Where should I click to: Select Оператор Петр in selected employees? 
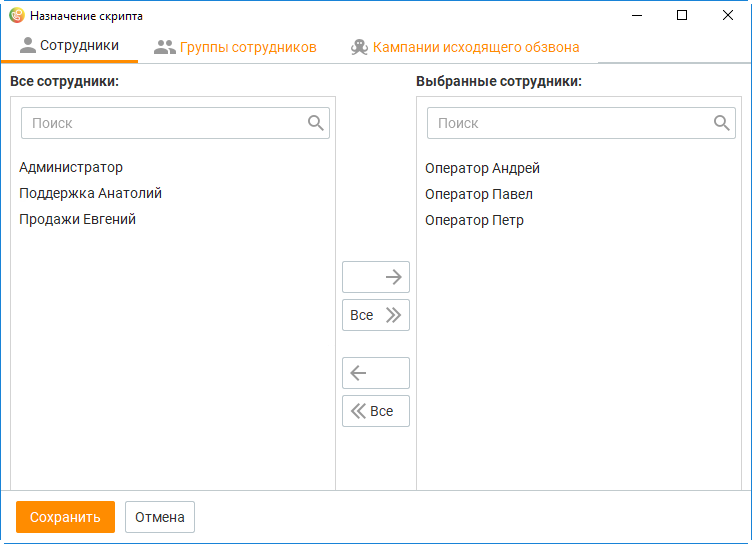[474, 220]
